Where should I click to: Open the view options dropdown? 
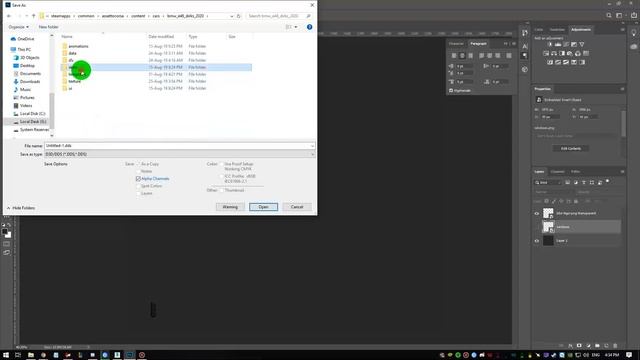(296, 27)
